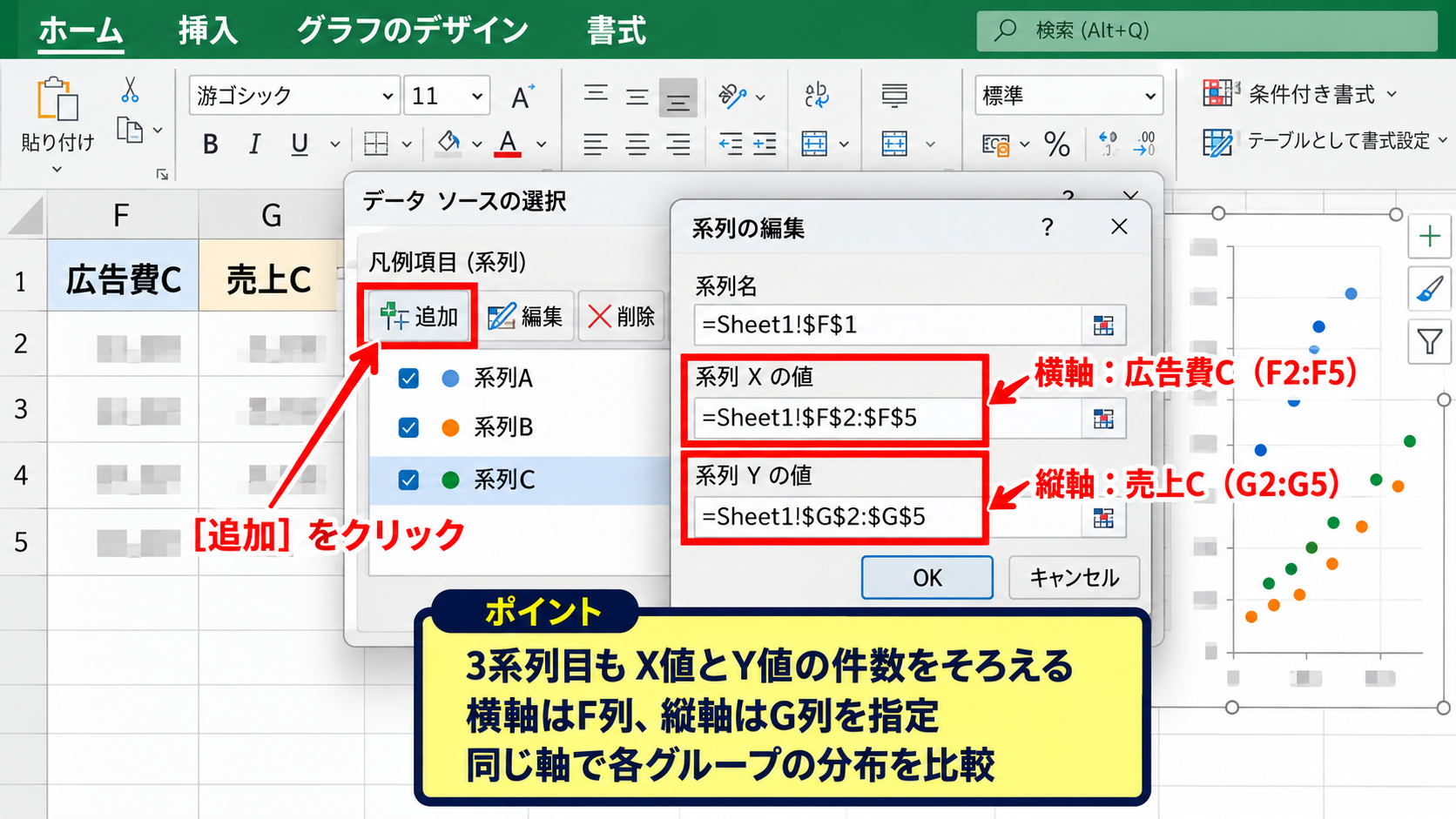Viewport: 1456px width, 819px height.
Task: Click OK in 系列の編集 dialog
Action: click(x=927, y=578)
